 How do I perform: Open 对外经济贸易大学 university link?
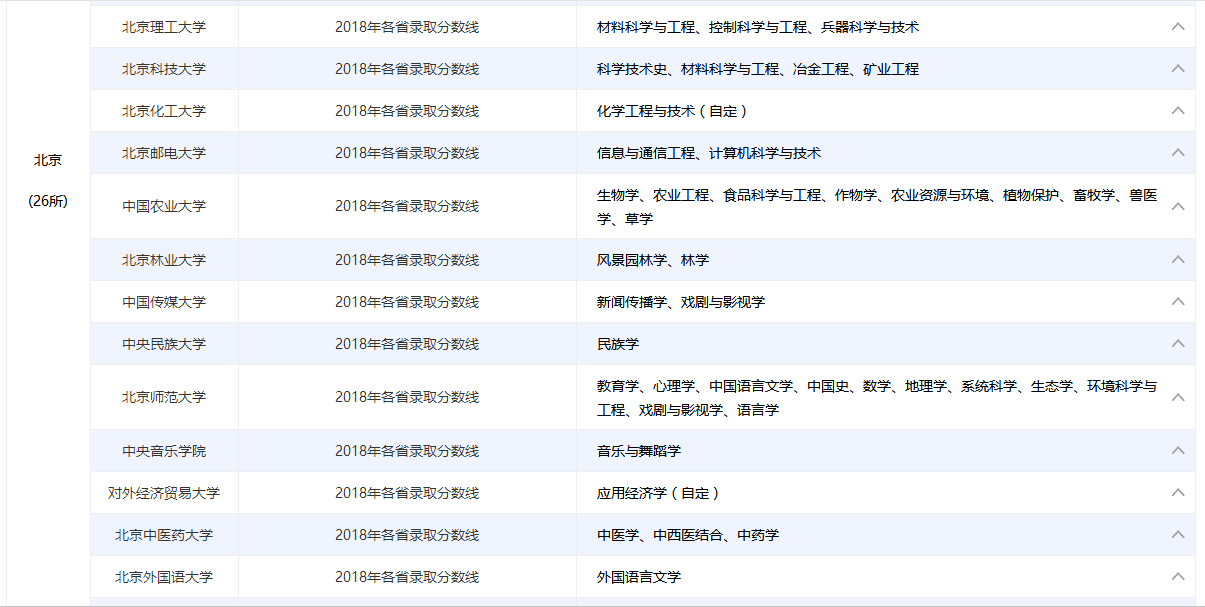point(164,493)
